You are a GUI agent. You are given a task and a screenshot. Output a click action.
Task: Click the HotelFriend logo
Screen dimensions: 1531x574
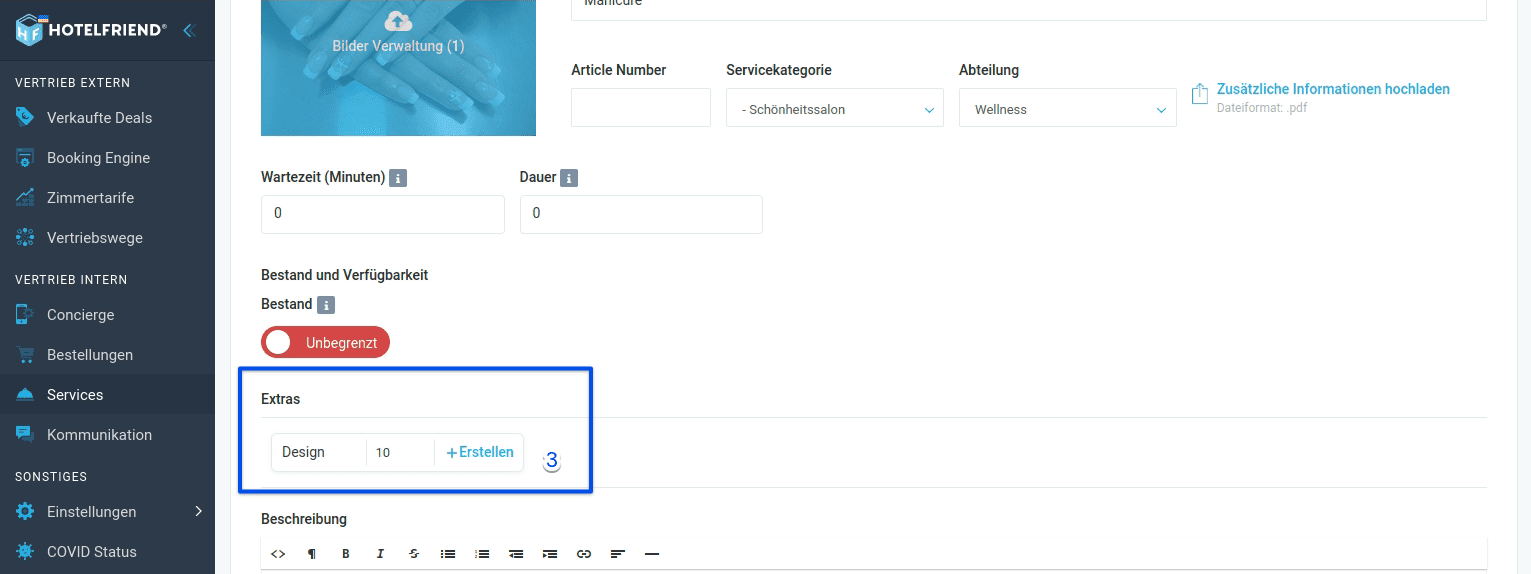pos(91,30)
